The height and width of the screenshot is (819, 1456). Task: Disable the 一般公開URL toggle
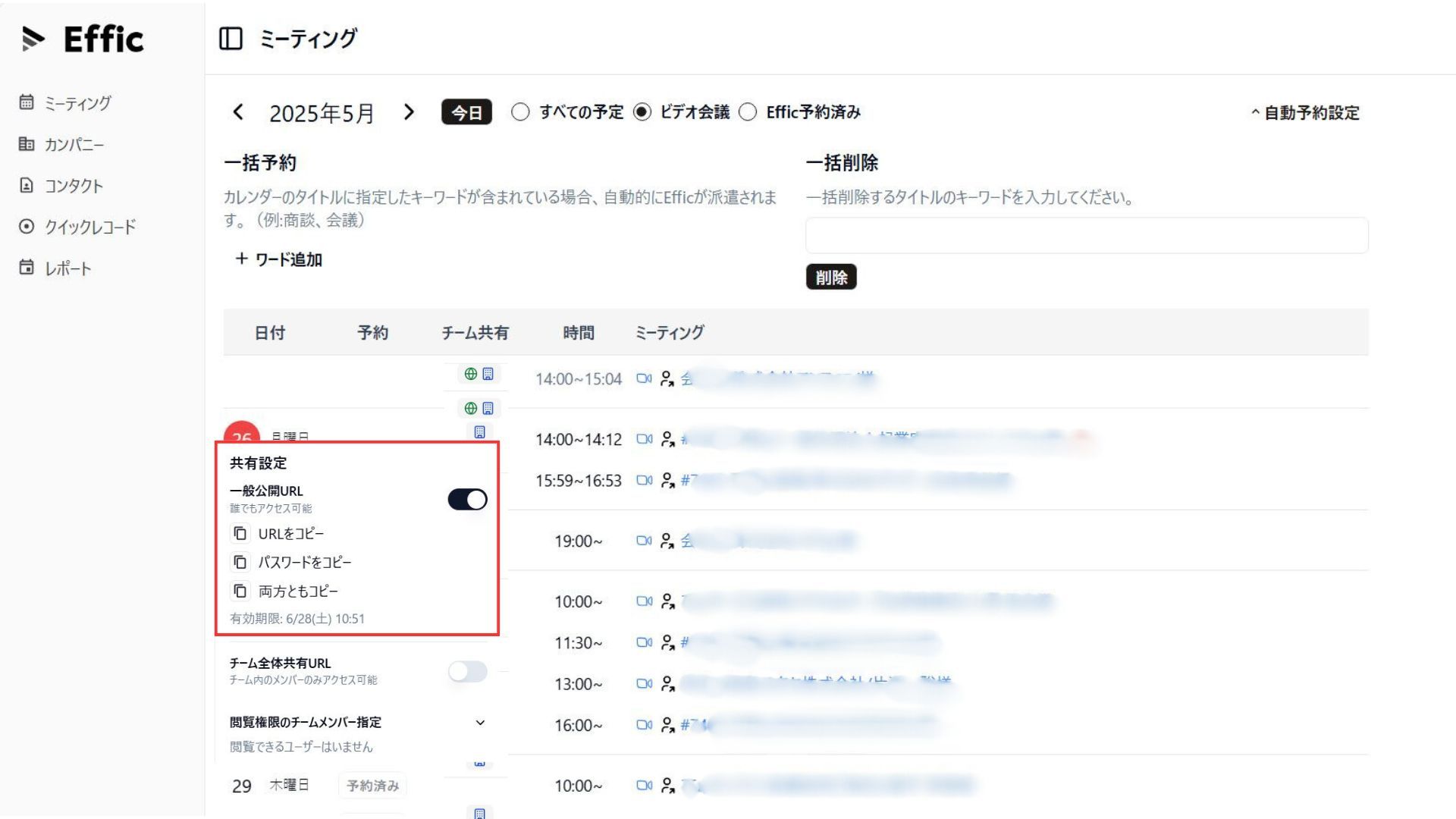pyautogui.click(x=467, y=500)
